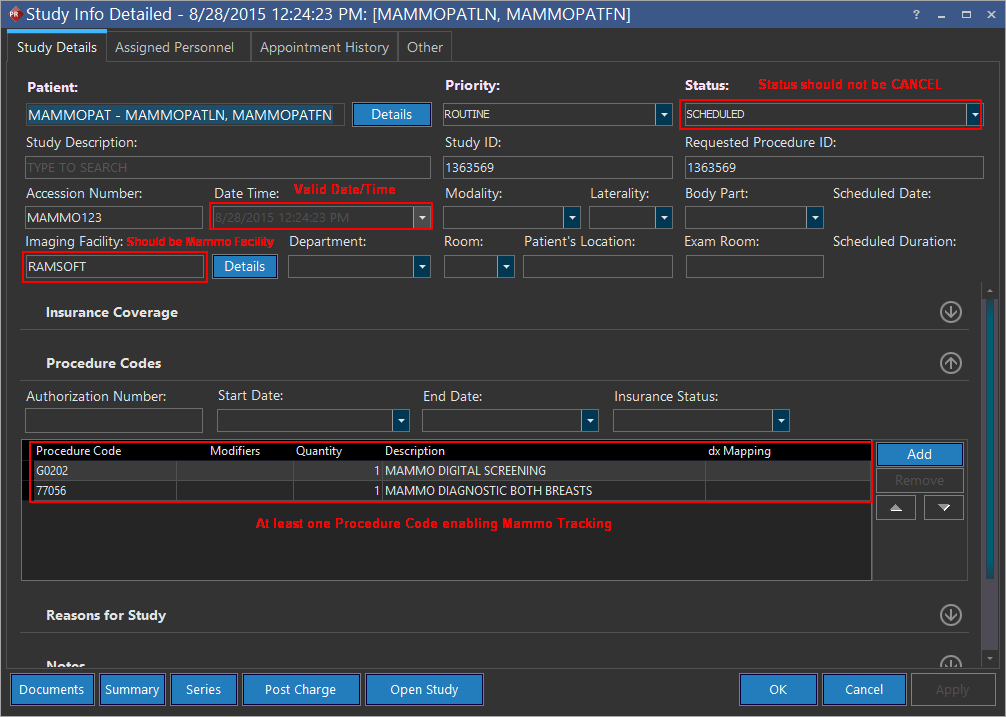Expand the Body Part dropdown

coord(815,217)
